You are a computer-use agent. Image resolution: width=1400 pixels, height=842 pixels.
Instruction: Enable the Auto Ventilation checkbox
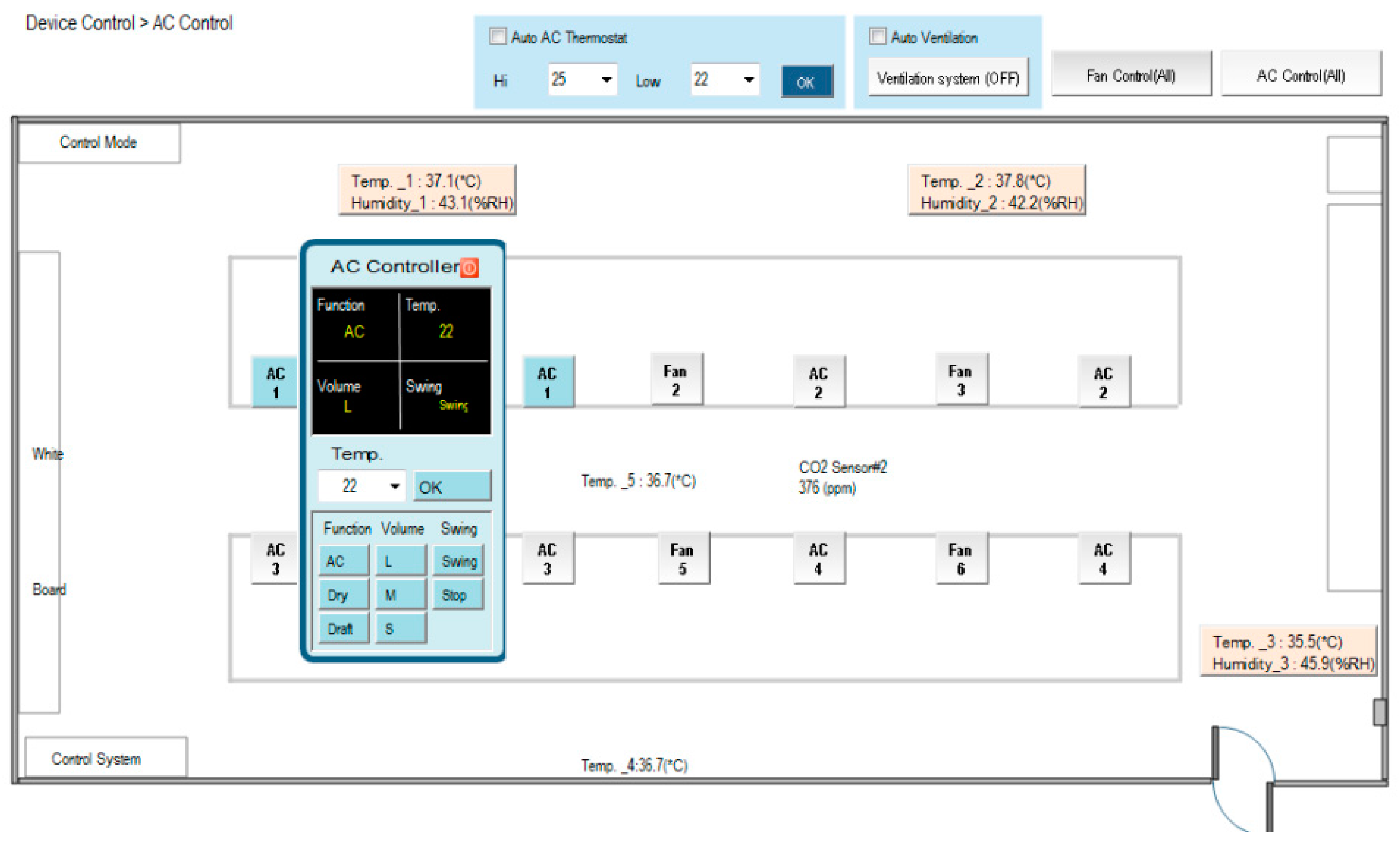coord(878,37)
